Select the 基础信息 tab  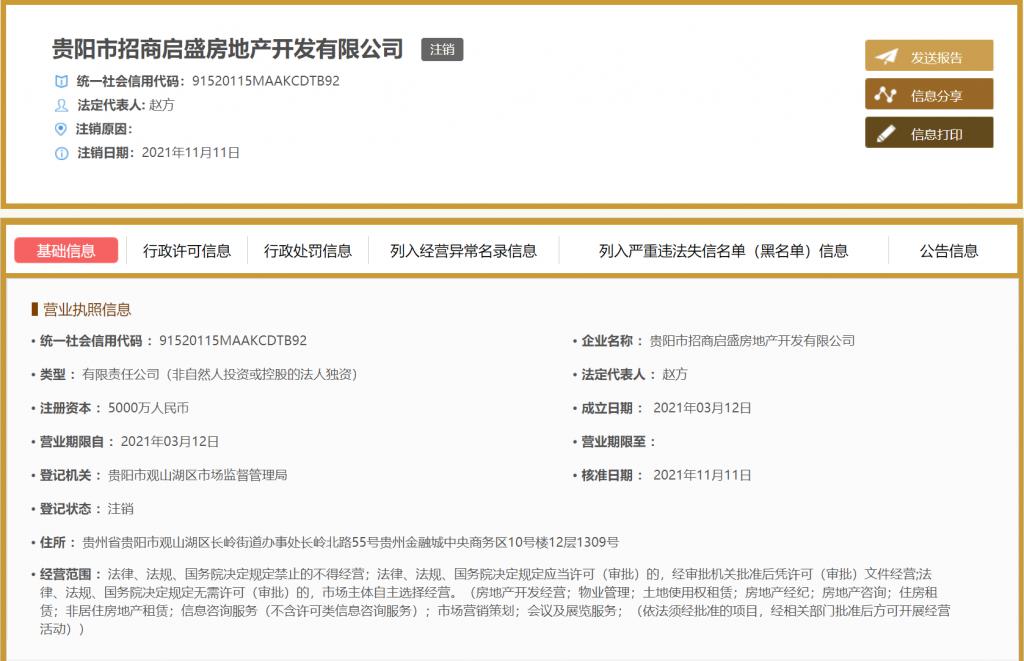(x=66, y=250)
